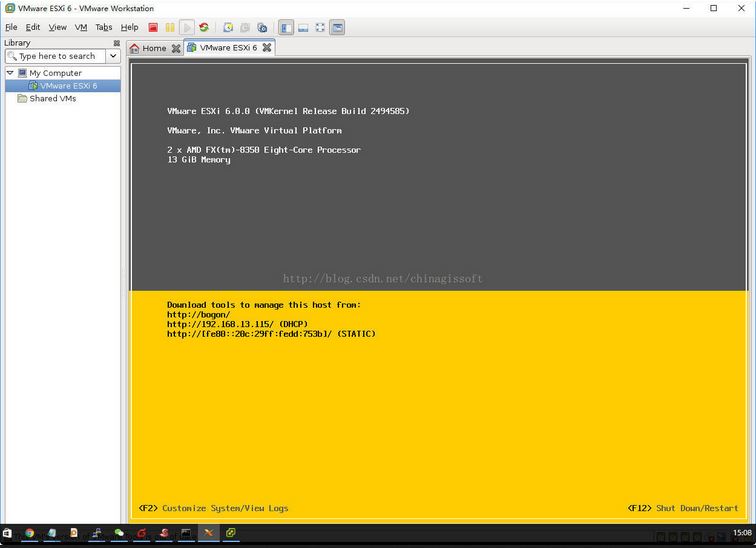
Task: Click the Power On play icon
Action: (187, 27)
